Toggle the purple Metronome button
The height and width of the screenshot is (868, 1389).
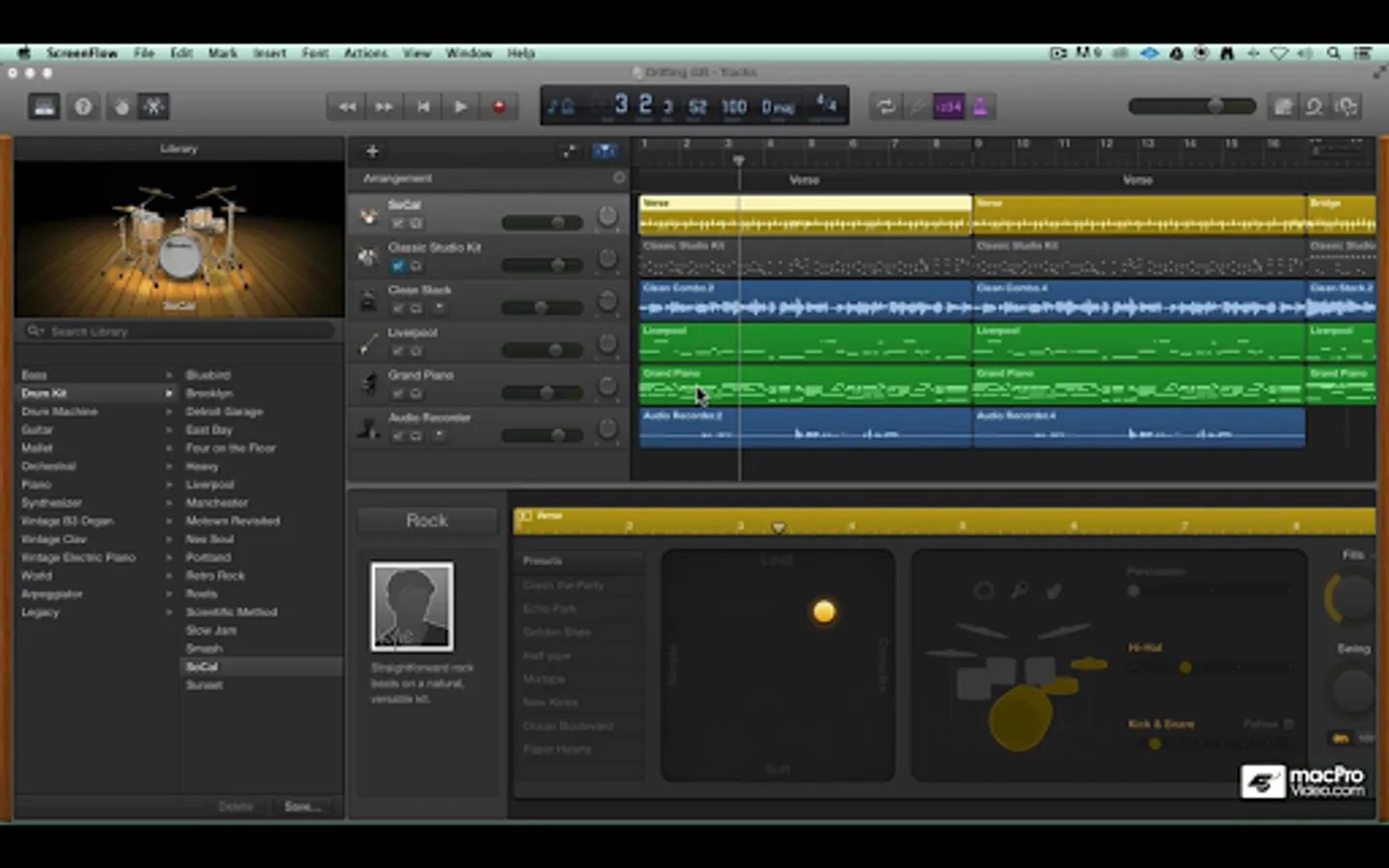pos(980,107)
